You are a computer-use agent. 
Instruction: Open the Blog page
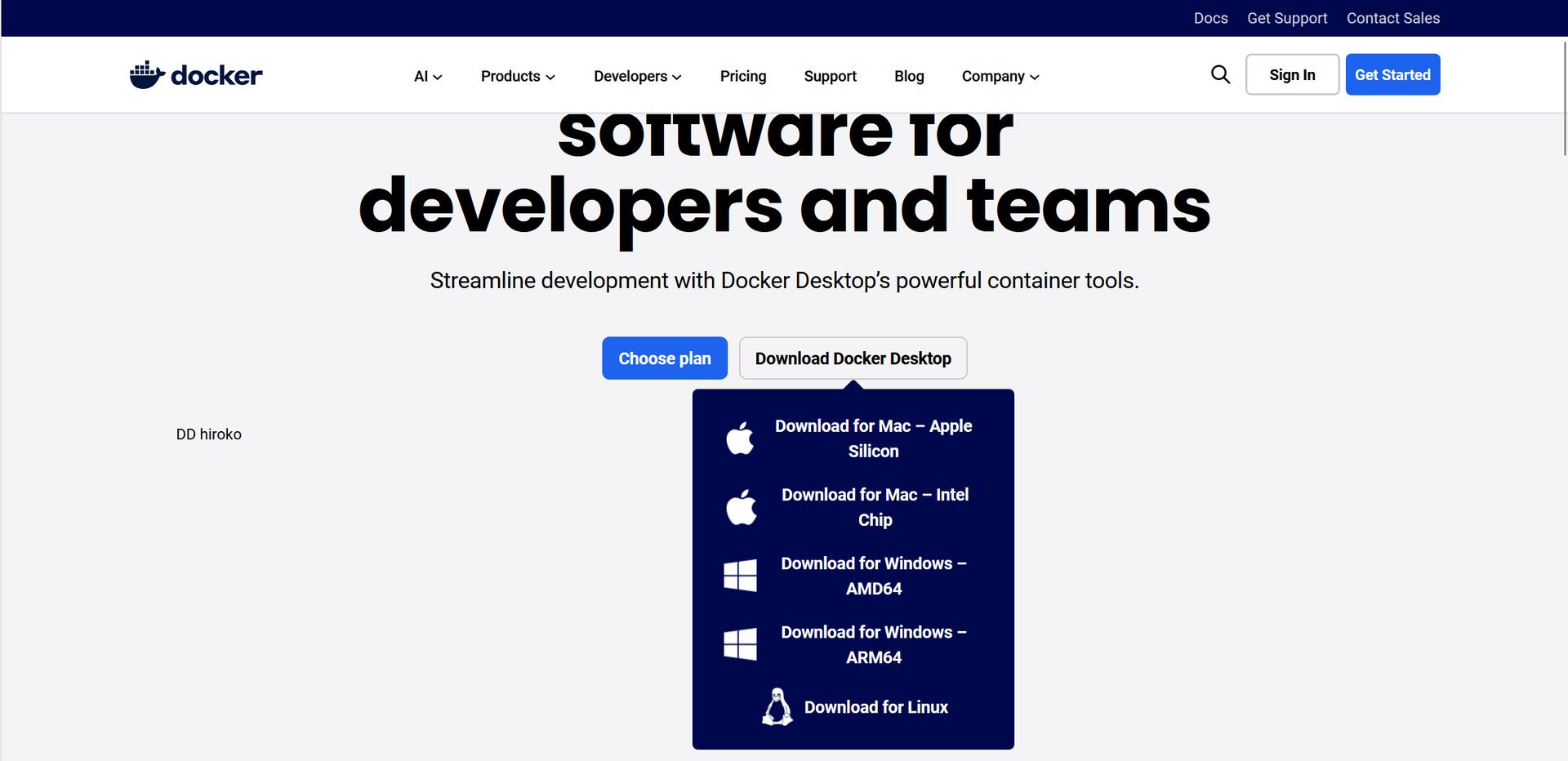pos(909,76)
